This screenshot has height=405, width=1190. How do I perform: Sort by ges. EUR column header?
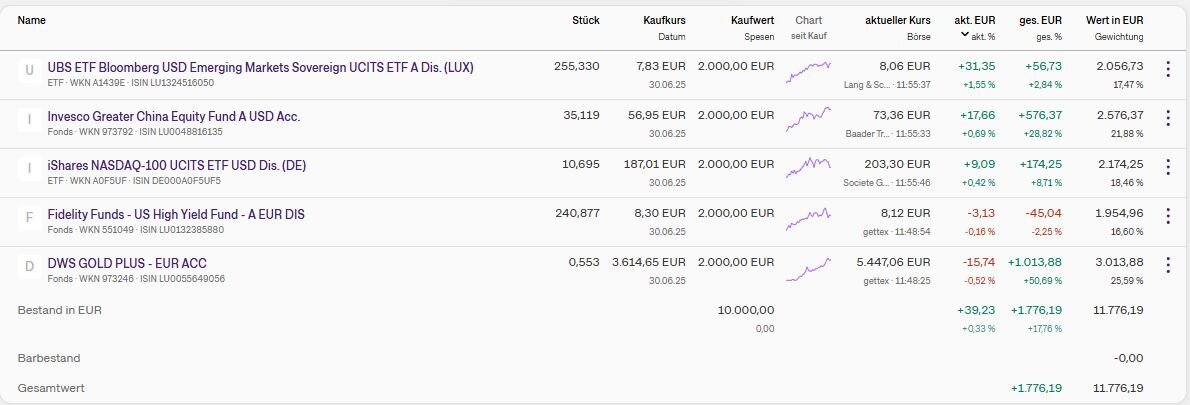[x=1040, y=20]
